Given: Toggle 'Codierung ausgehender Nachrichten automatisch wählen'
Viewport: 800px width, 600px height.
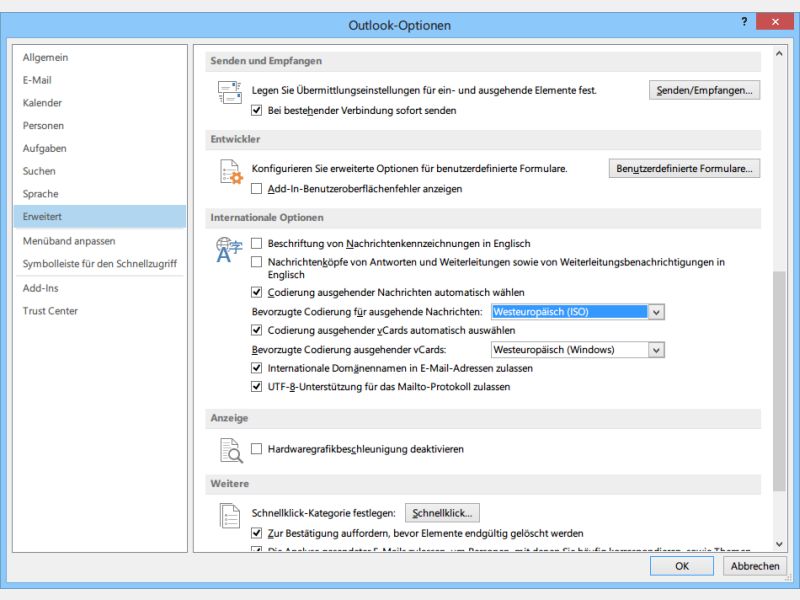Looking at the screenshot, I should pos(257,292).
